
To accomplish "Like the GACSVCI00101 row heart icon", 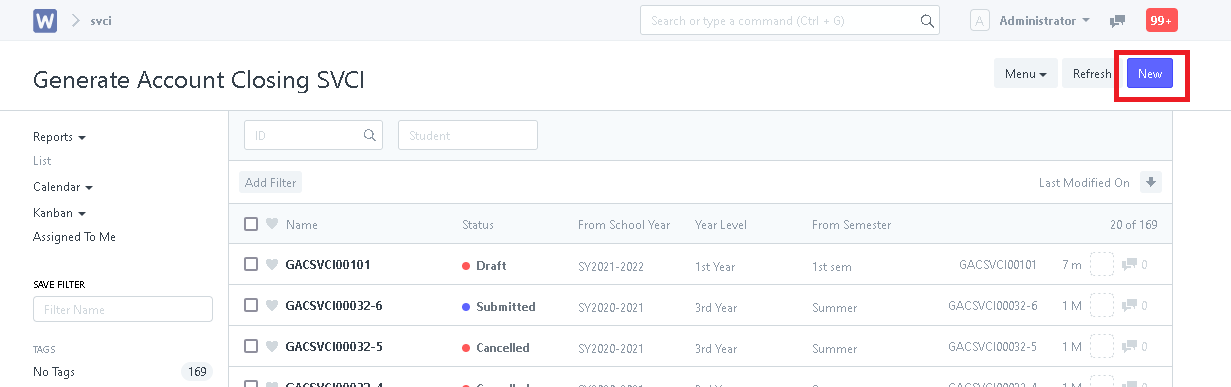I will (271, 265).
